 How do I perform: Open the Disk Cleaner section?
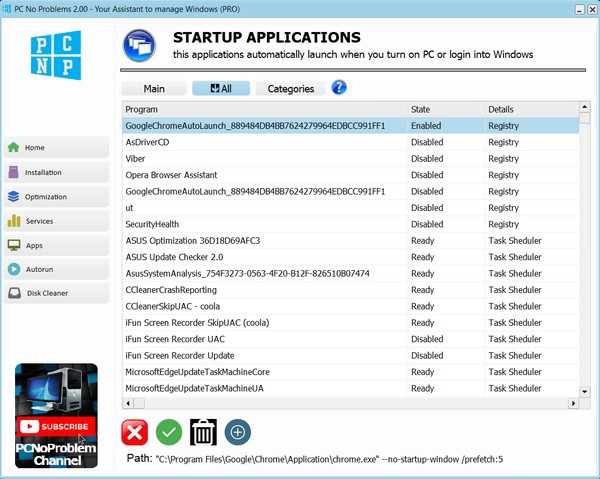click(56, 293)
